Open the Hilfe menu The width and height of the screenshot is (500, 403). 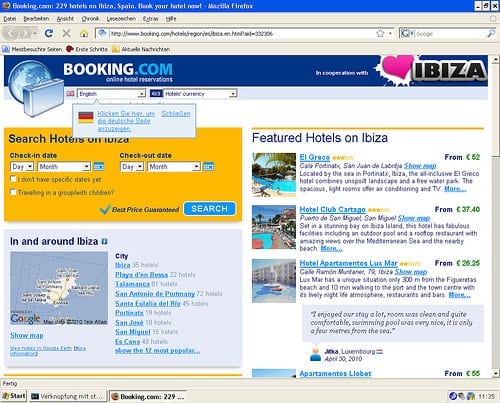coord(171,19)
